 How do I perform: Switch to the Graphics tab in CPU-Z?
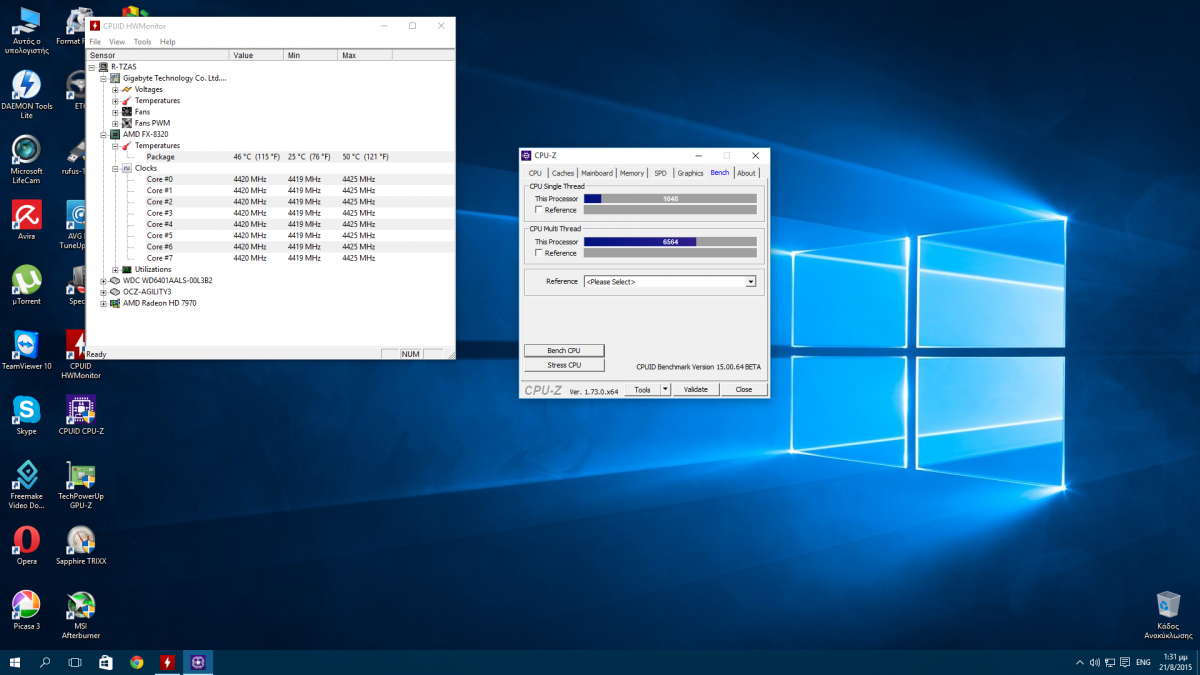click(690, 173)
